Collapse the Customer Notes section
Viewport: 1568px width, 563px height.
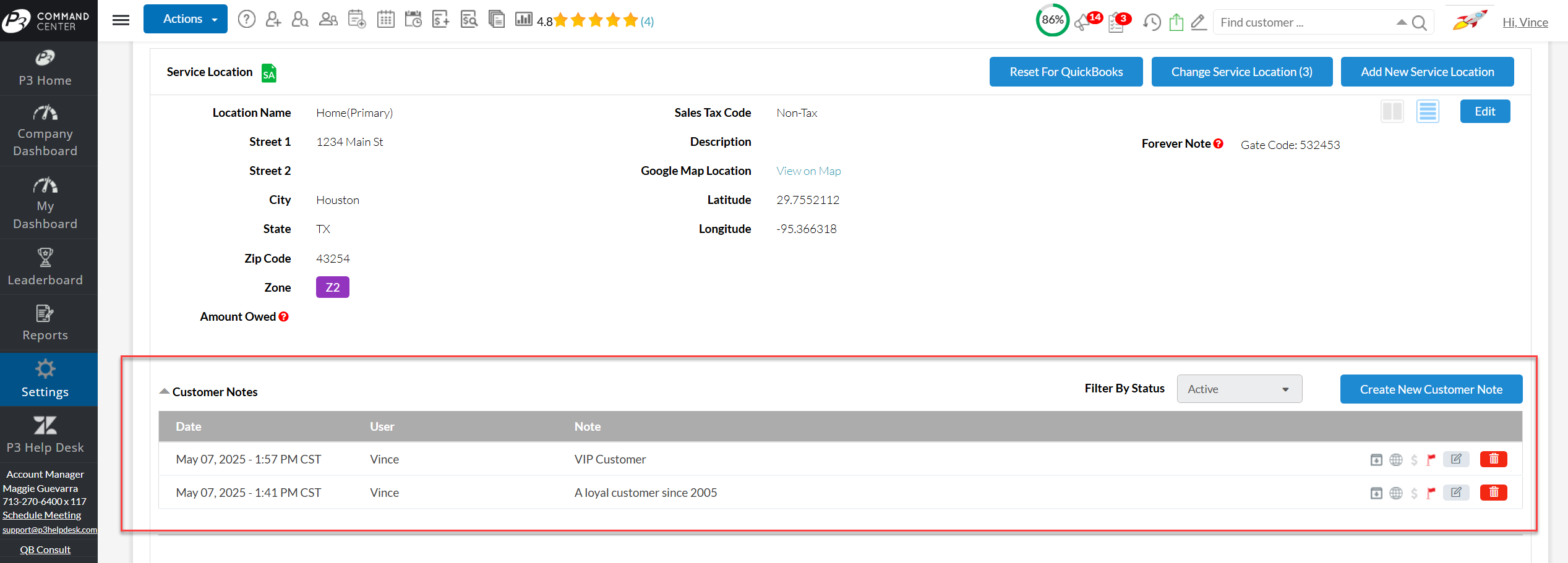coord(165,391)
